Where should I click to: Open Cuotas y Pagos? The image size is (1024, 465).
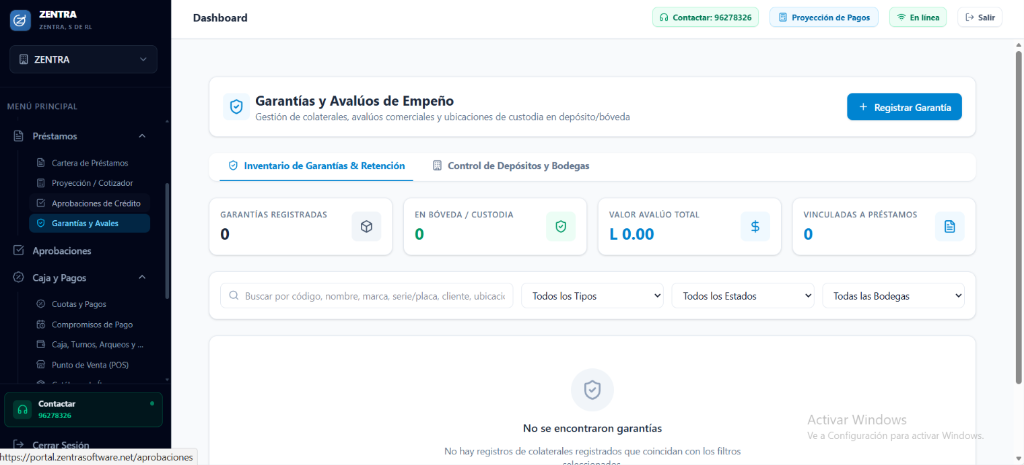(x=90, y=304)
